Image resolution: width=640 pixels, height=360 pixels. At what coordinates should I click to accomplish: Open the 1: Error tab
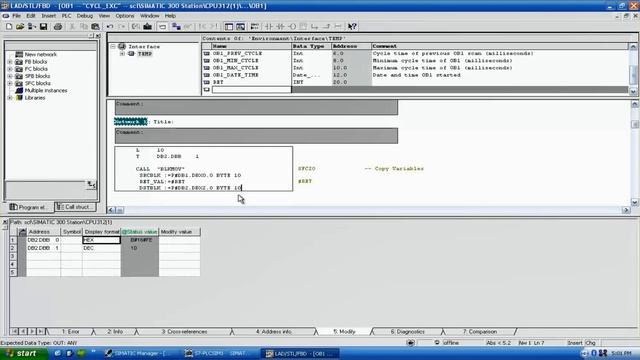70,332
